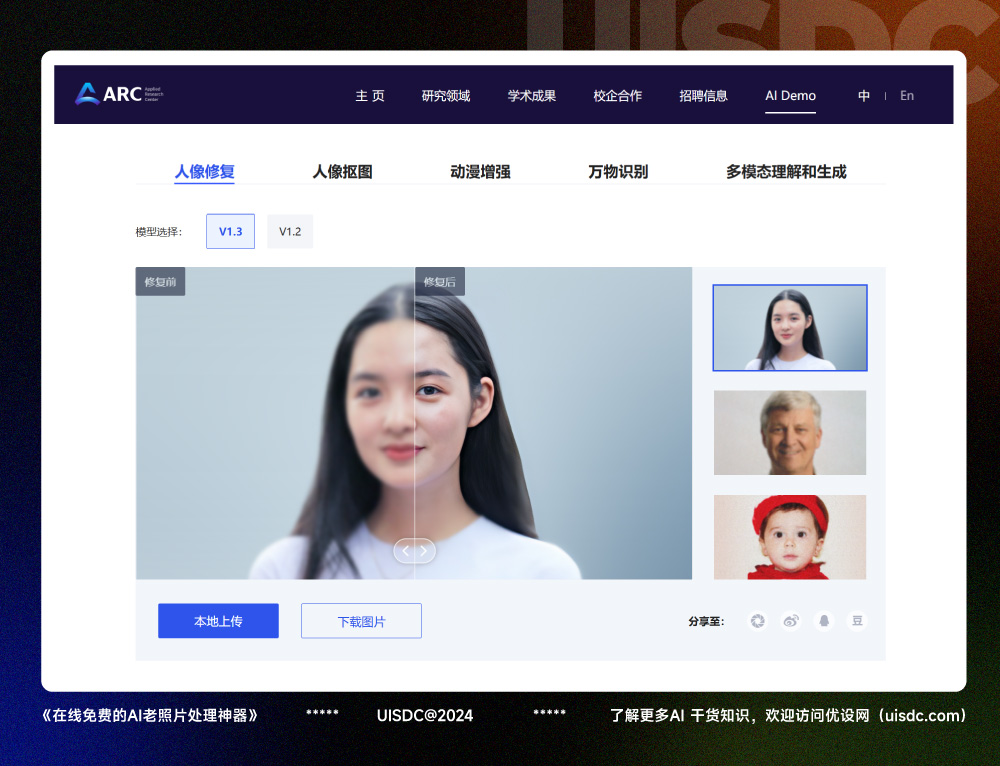This screenshot has height=766, width=1000.
Task: Open the 校企合作 navigation item
Action: tap(617, 95)
